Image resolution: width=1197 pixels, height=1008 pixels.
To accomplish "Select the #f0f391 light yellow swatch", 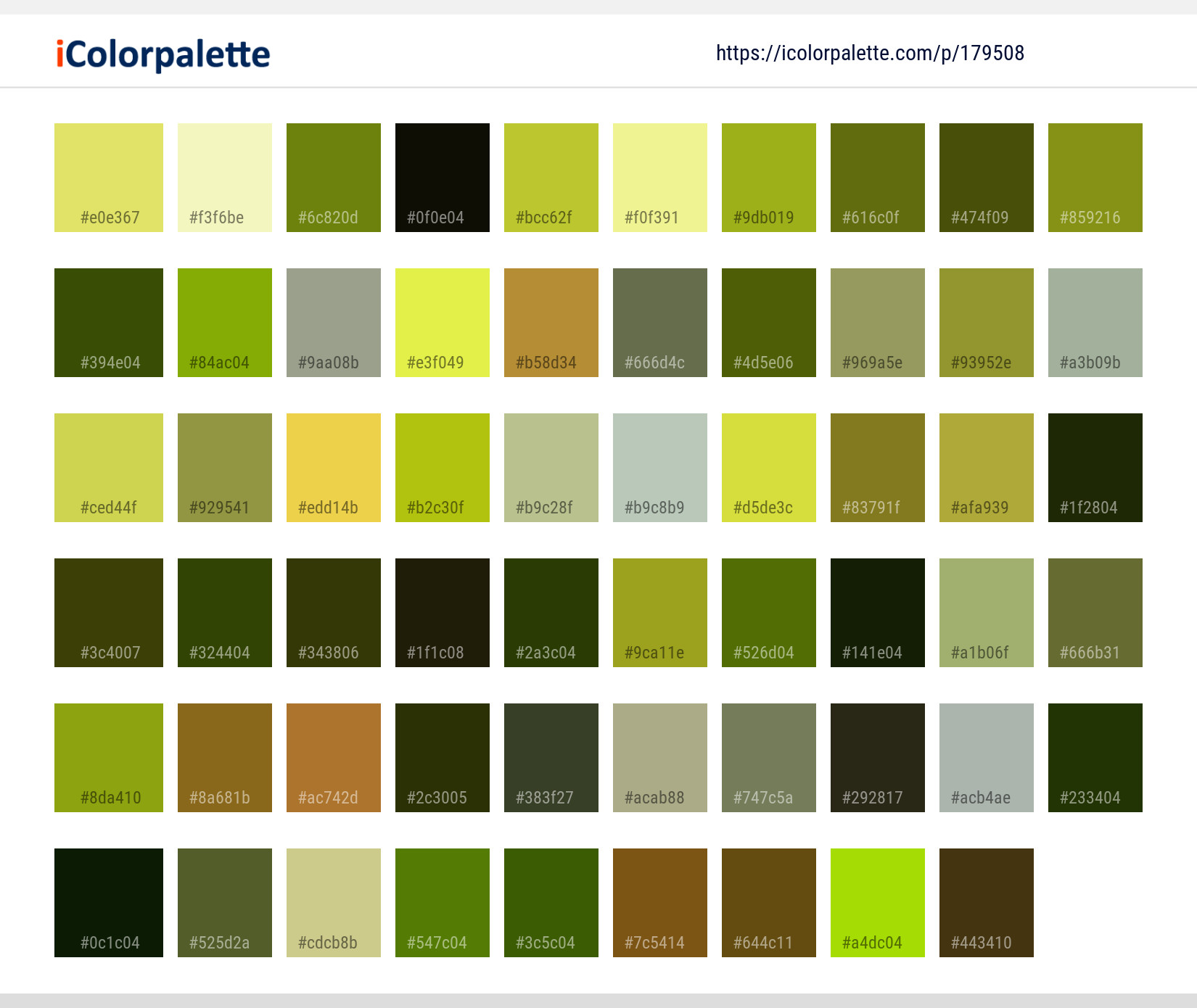I will tap(660, 178).
